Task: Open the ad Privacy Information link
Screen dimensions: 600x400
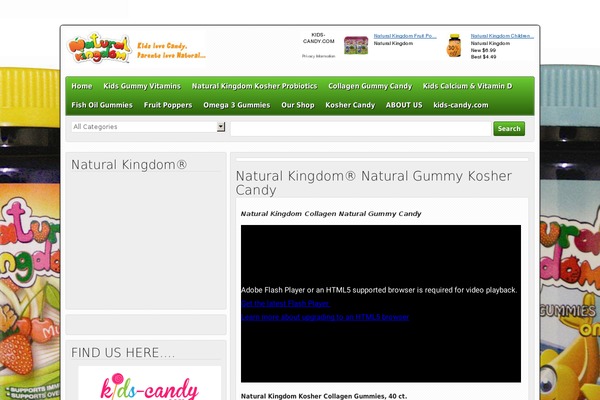Action: point(318,56)
